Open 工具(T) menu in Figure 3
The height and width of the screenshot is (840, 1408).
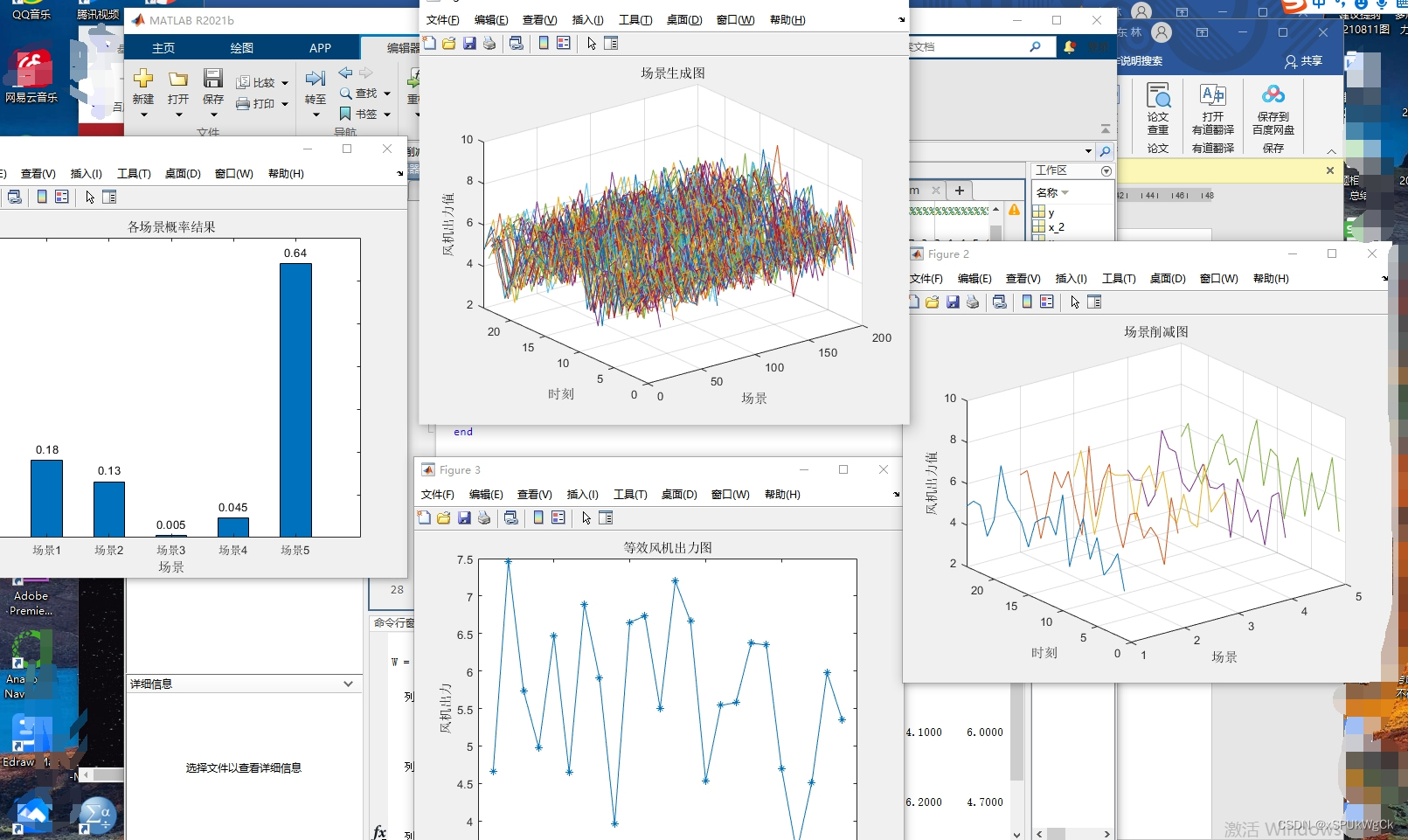point(630,495)
